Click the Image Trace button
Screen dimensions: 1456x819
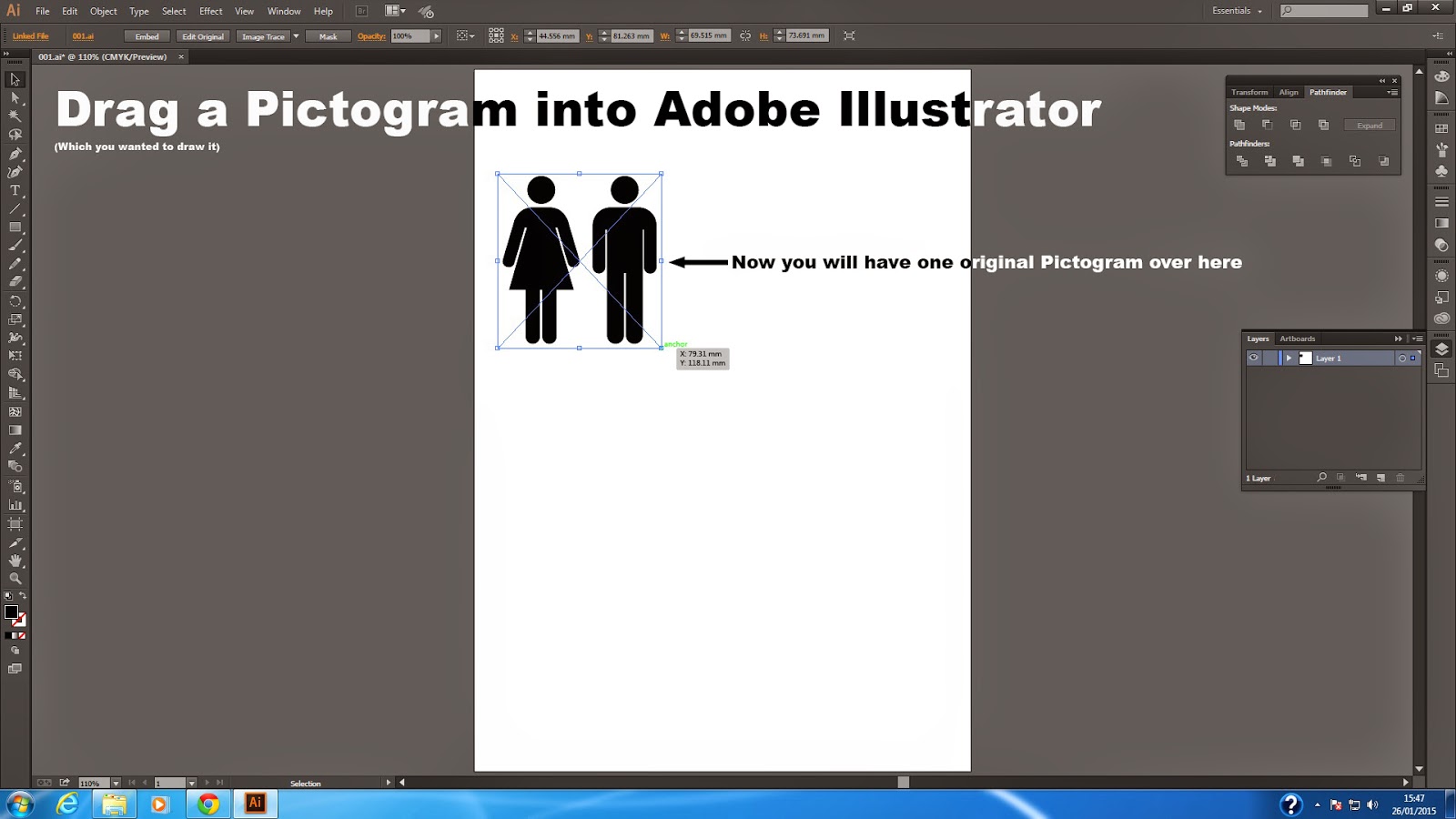tap(263, 36)
